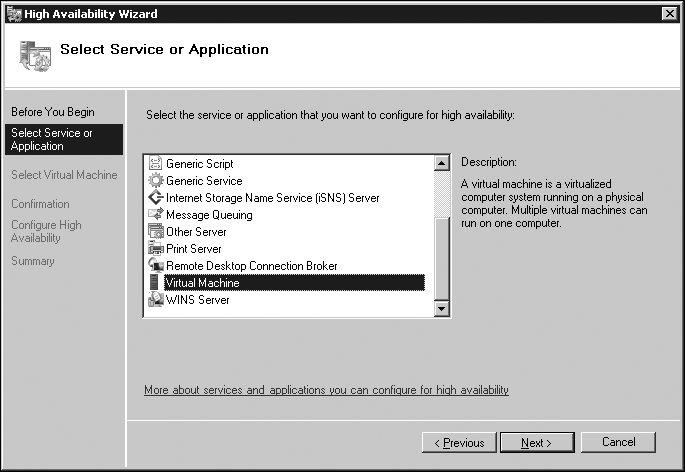Open More about services and applications link
This screenshot has height=472, width=685.
point(326,390)
